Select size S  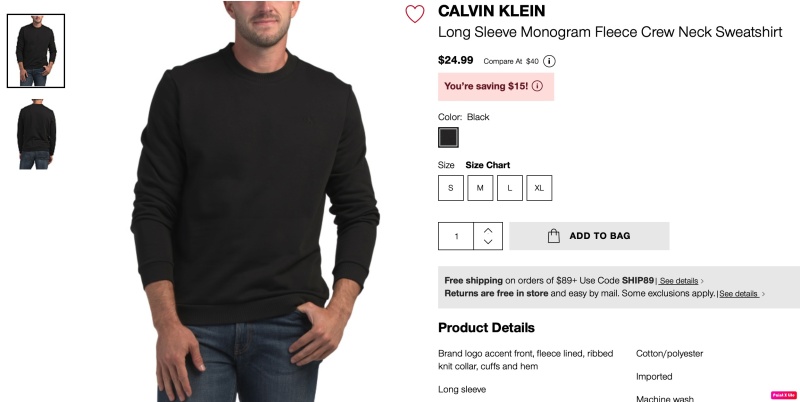click(x=451, y=188)
